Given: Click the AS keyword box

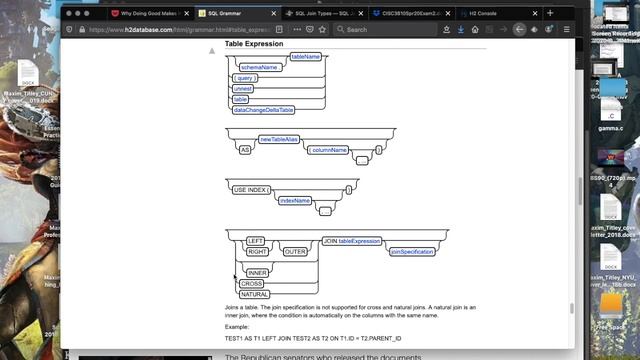Looking at the screenshot, I should [245, 150].
